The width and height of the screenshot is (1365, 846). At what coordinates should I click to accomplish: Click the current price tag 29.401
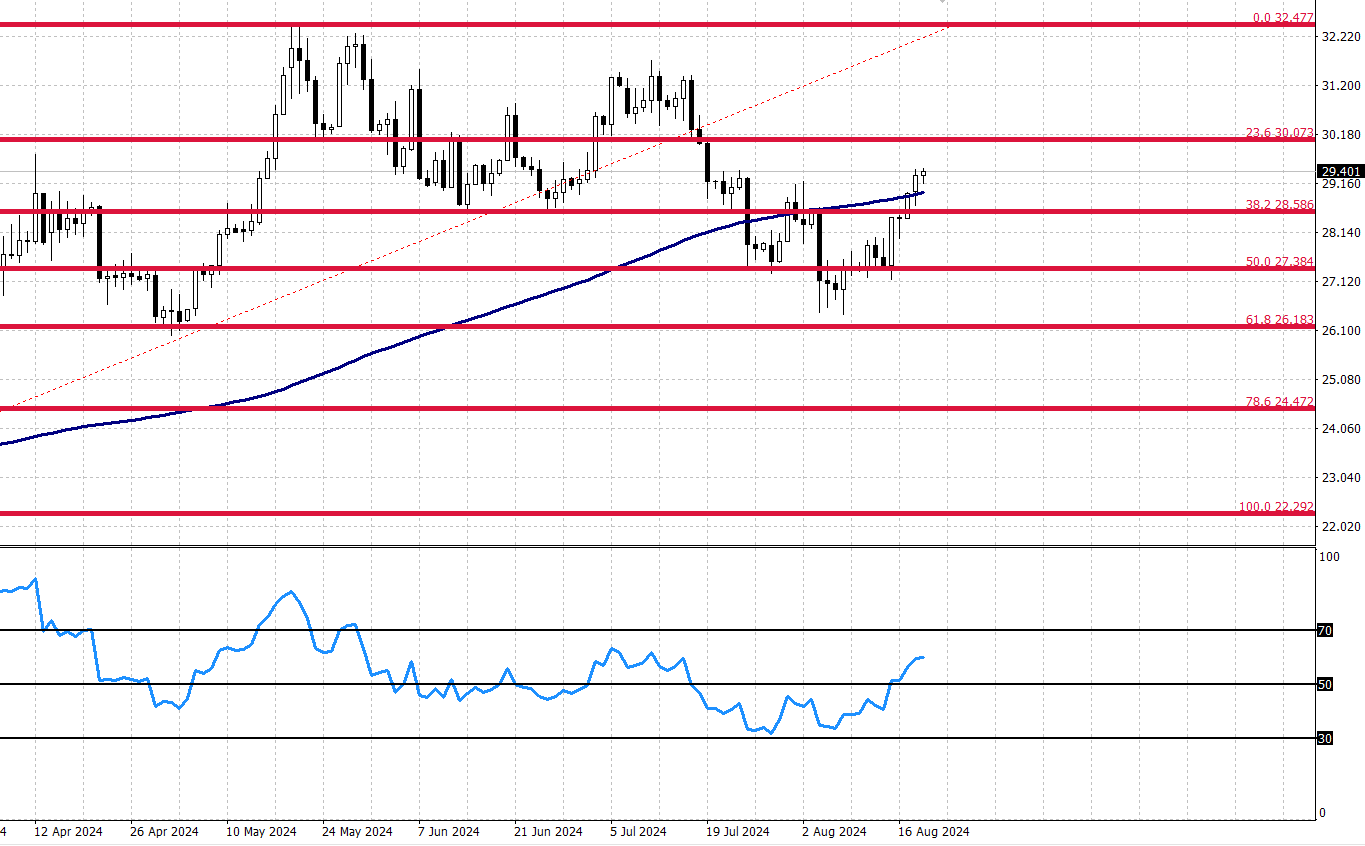(1340, 171)
